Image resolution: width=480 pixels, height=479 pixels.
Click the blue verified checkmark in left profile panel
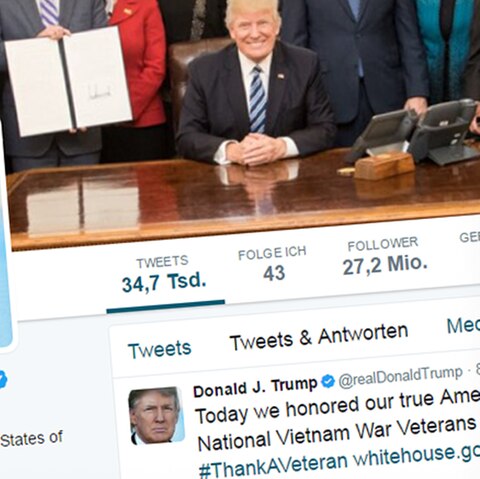(x=3, y=380)
